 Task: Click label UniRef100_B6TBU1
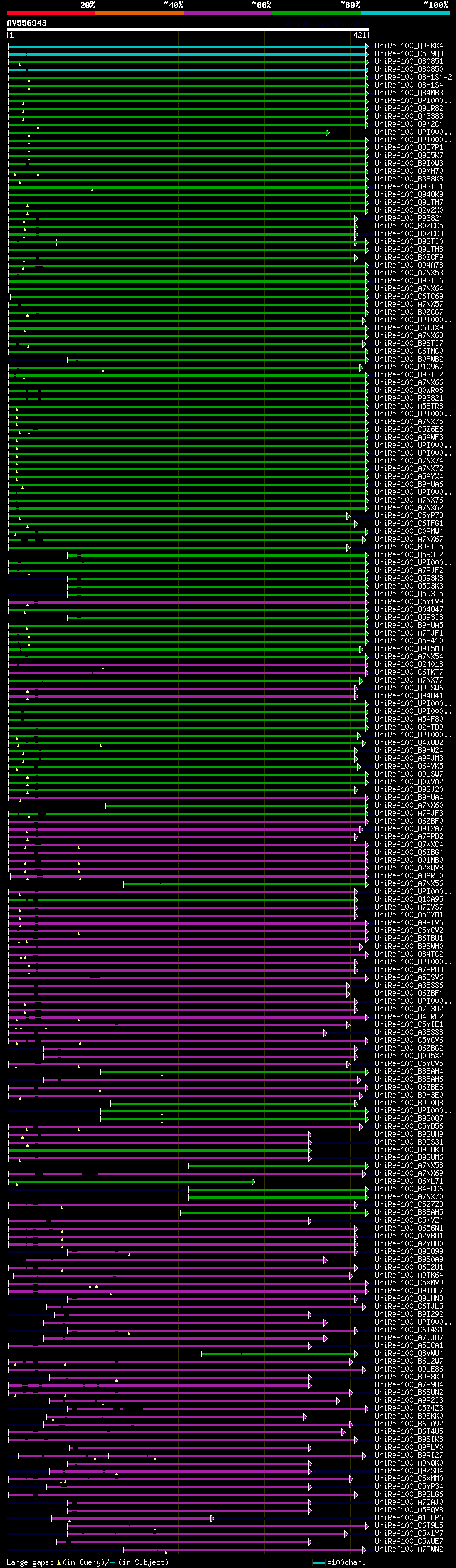pos(409,938)
